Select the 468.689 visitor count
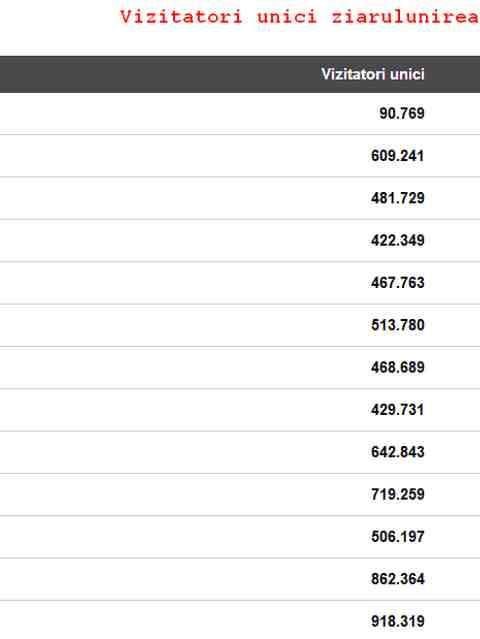The image size is (480, 639). (398, 367)
